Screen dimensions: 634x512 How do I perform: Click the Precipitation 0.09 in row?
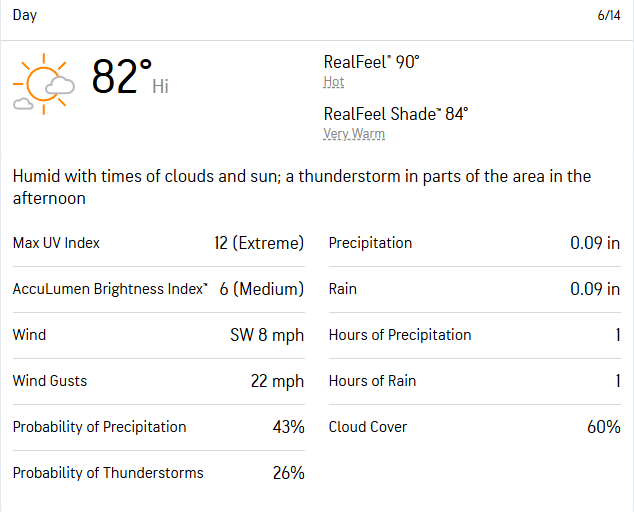(x=475, y=243)
